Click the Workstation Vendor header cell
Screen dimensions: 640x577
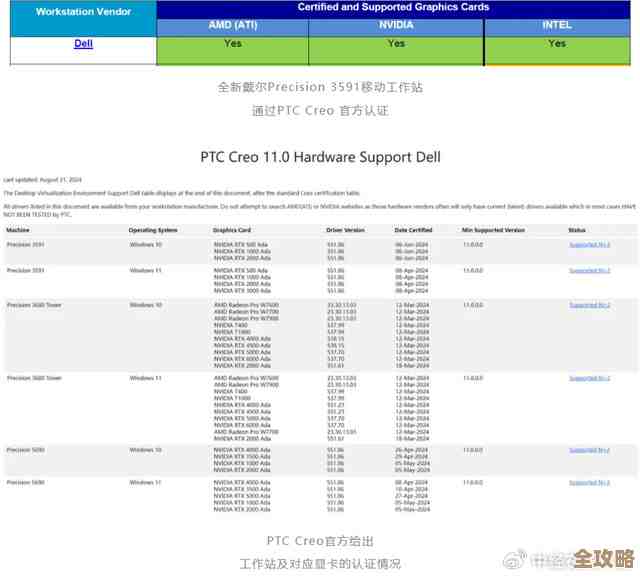(x=83, y=13)
